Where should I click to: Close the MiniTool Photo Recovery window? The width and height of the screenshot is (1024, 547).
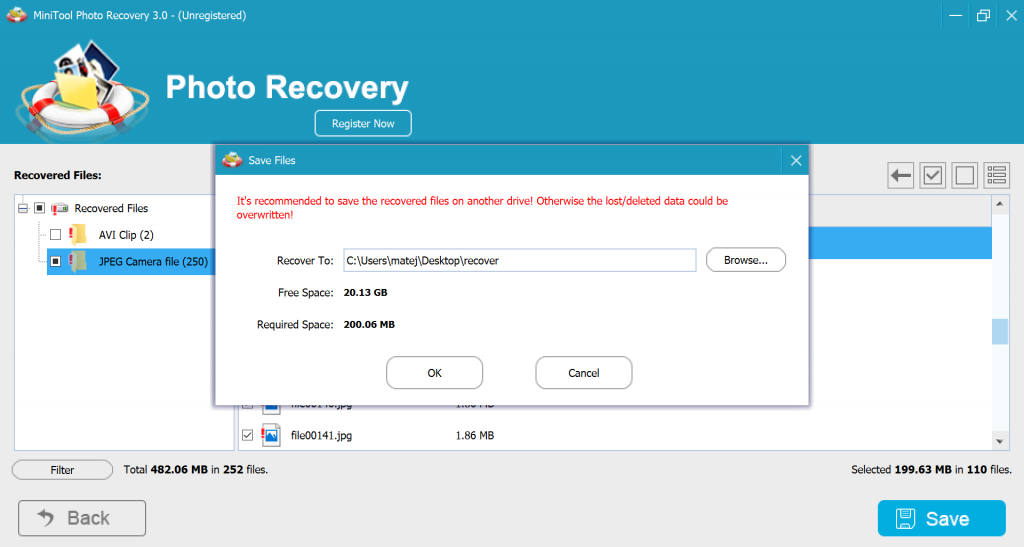[x=1011, y=15]
